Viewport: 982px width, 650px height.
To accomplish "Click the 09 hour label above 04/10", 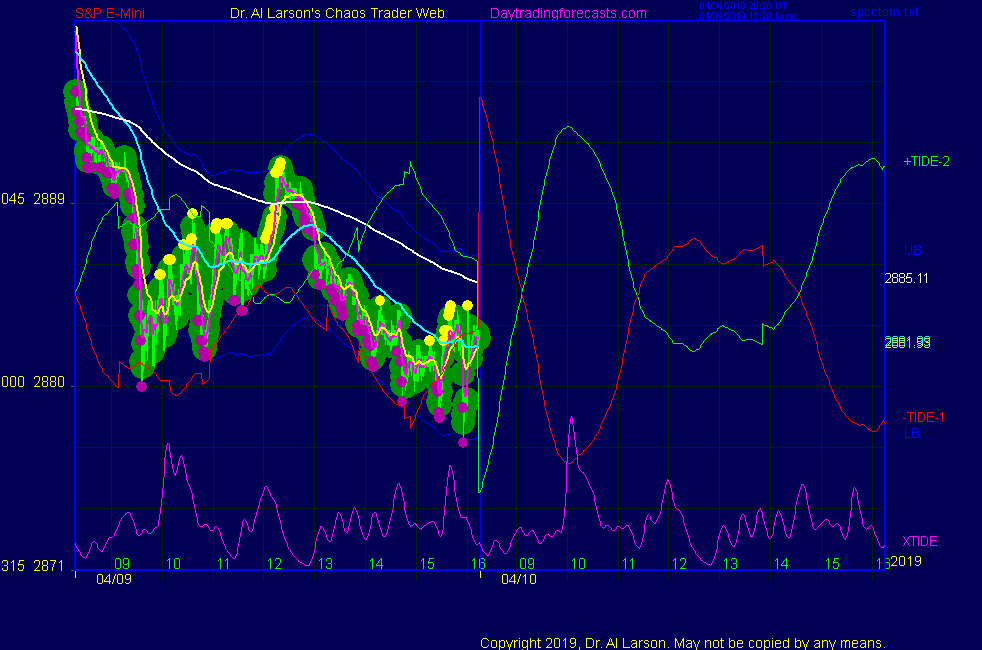I will 527,564.
